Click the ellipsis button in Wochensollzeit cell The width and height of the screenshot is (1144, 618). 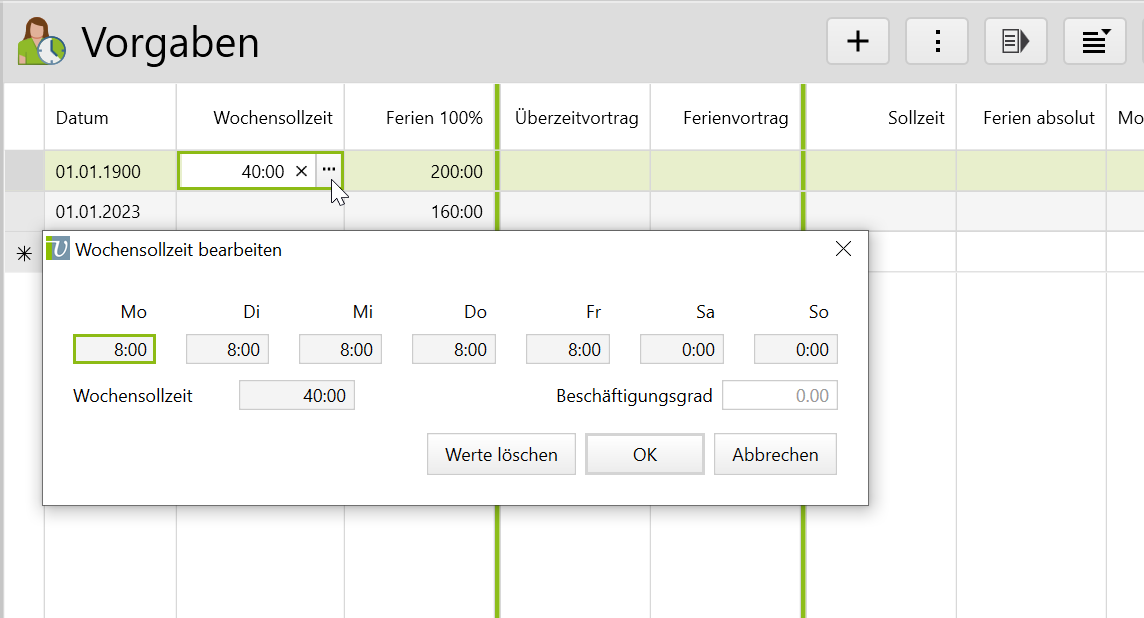329,171
